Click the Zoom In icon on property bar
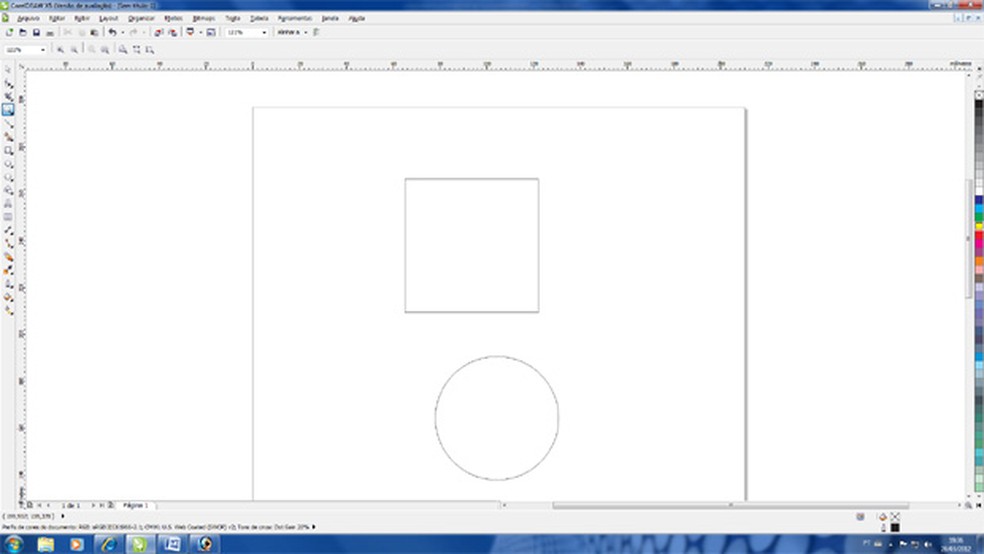Image resolution: width=984 pixels, height=554 pixels. (60, 50)
